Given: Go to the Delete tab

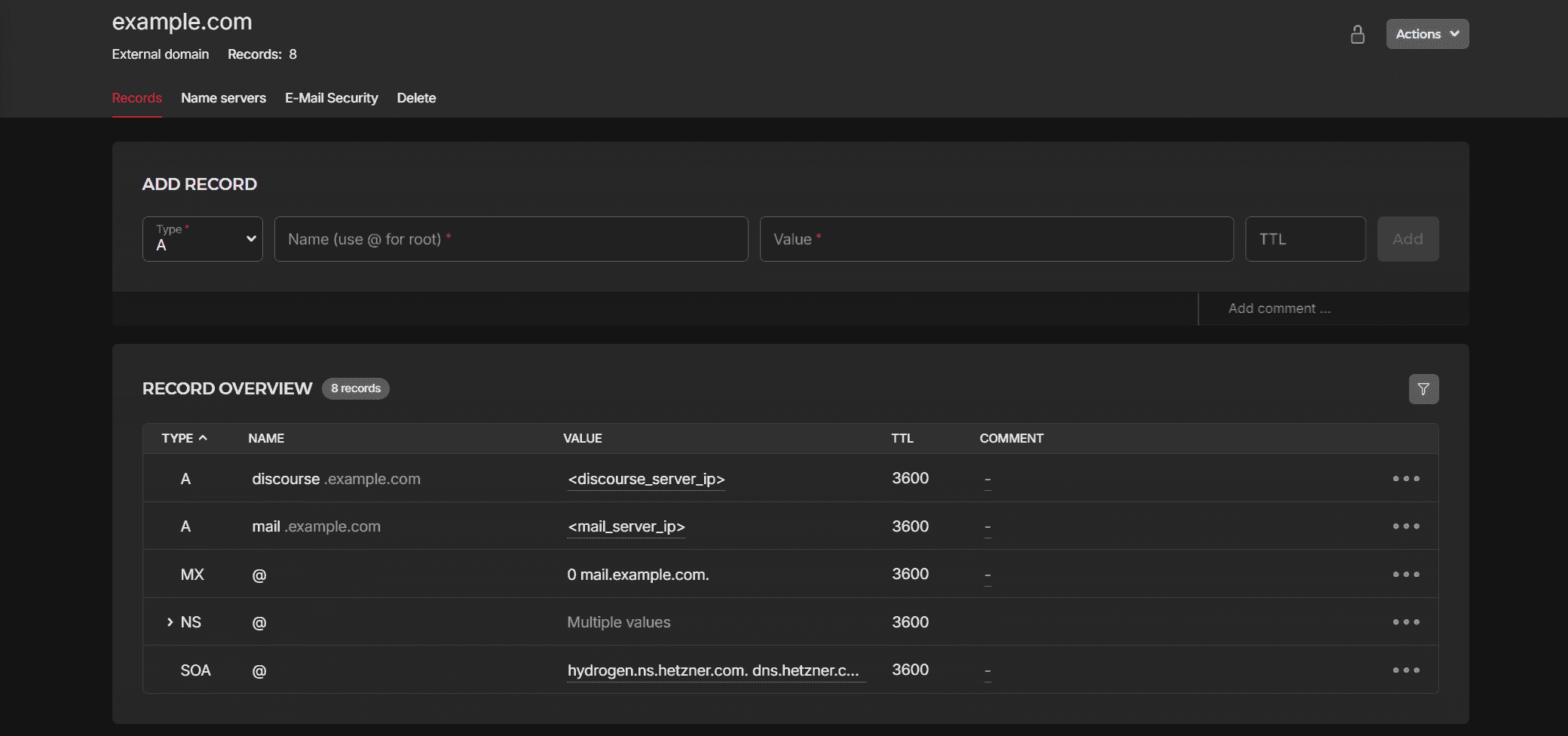Looking at the screenshot, I should pyautogui.click(x=416, y=98).
